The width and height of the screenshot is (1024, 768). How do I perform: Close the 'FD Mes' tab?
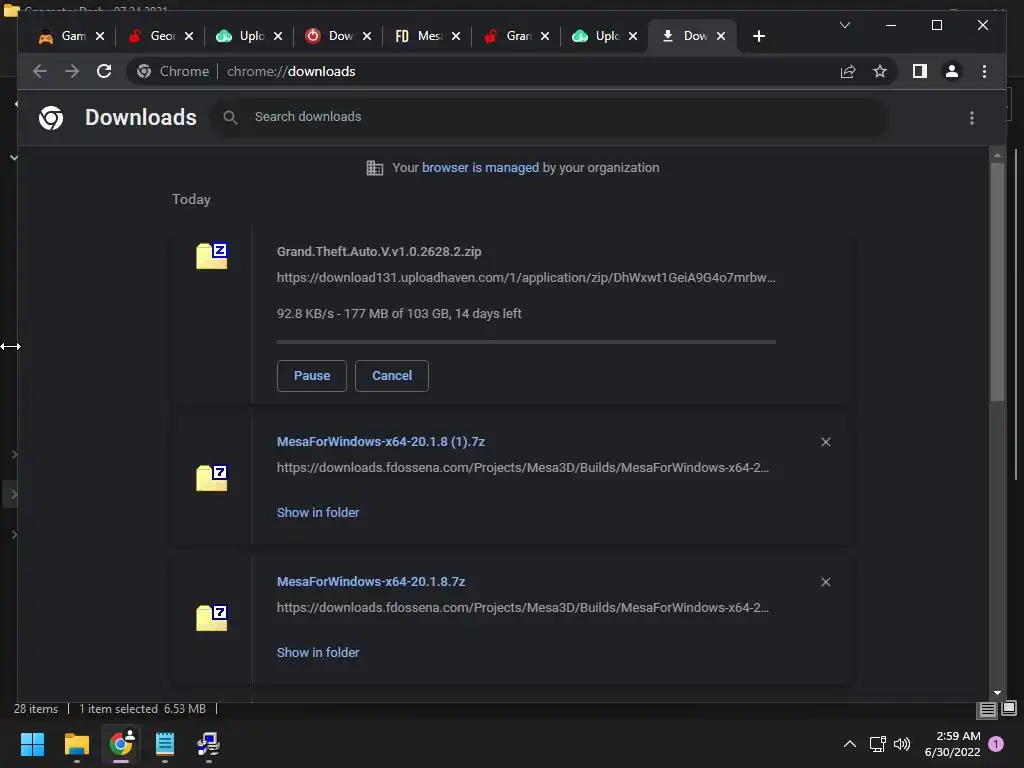click(456, 36)
